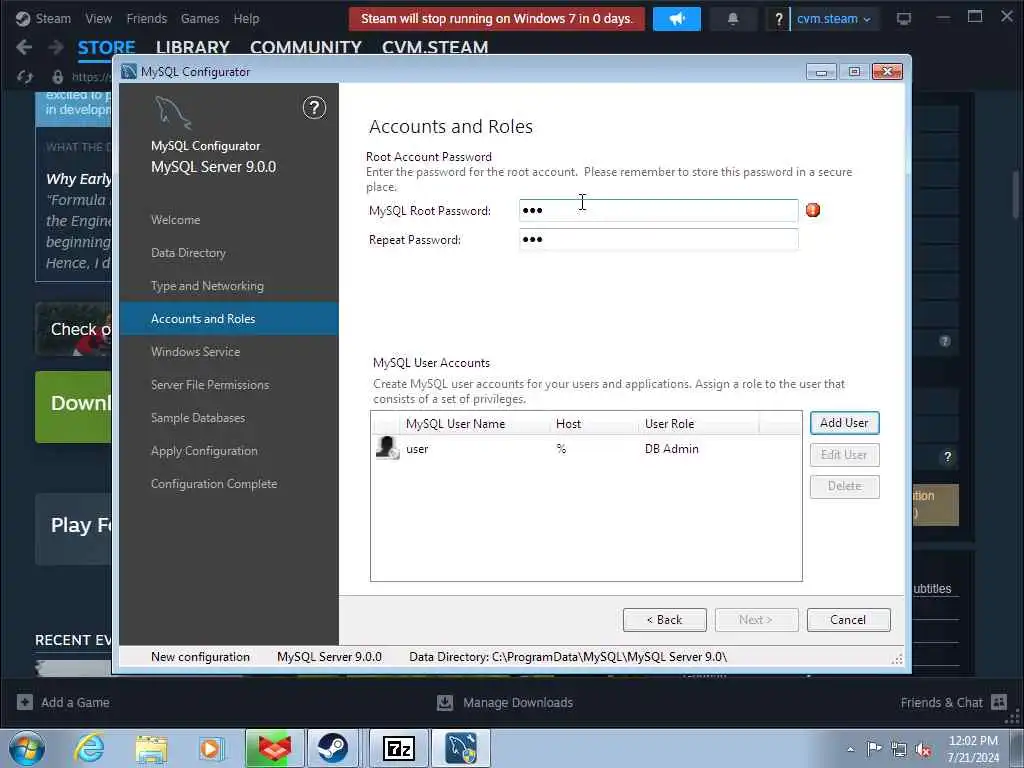
Task: Click the Steam question mark help icon
Action: click(778, 19)
